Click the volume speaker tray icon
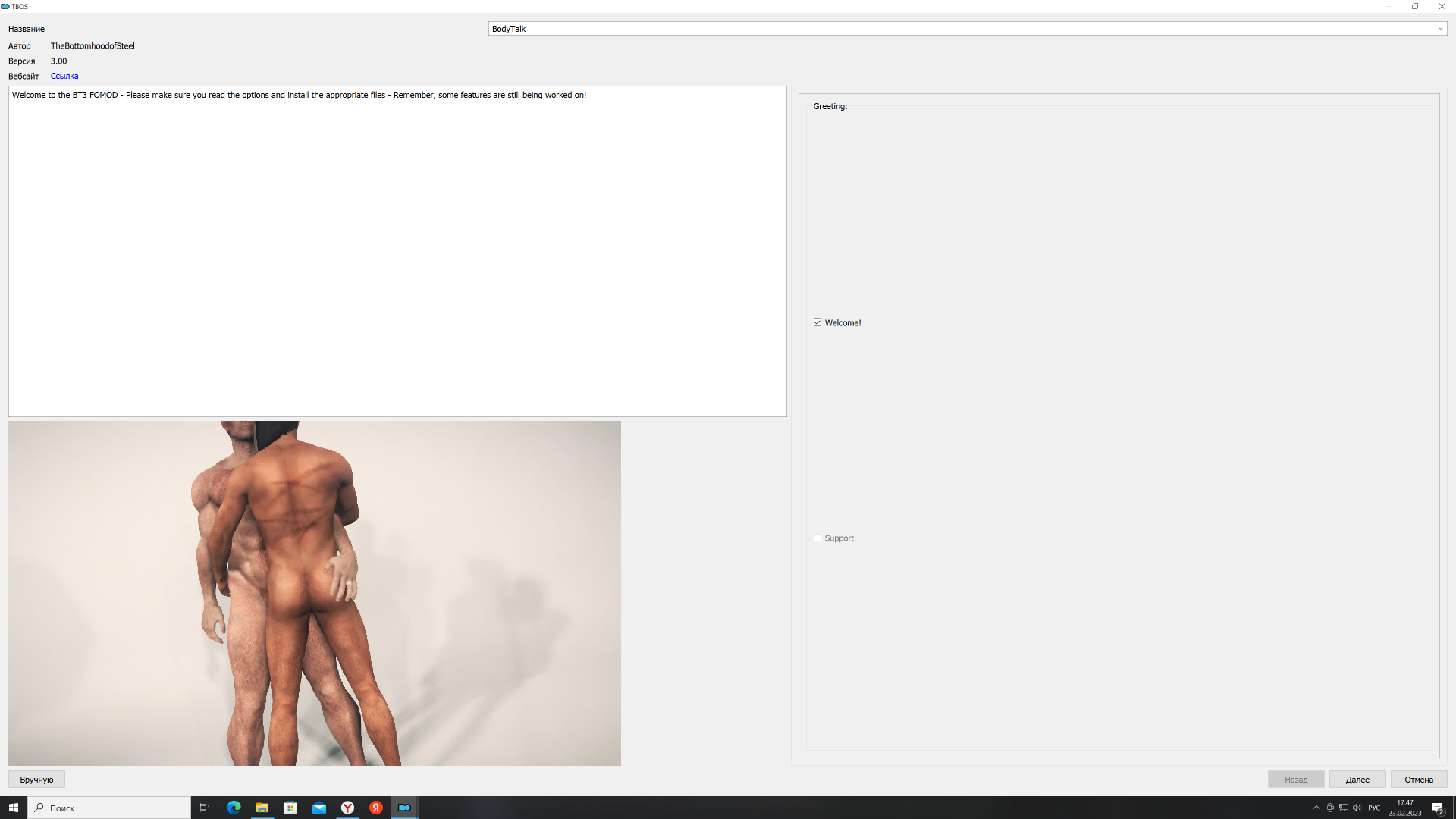This screenshot has height=819, width=1456. click(1357, 808)
